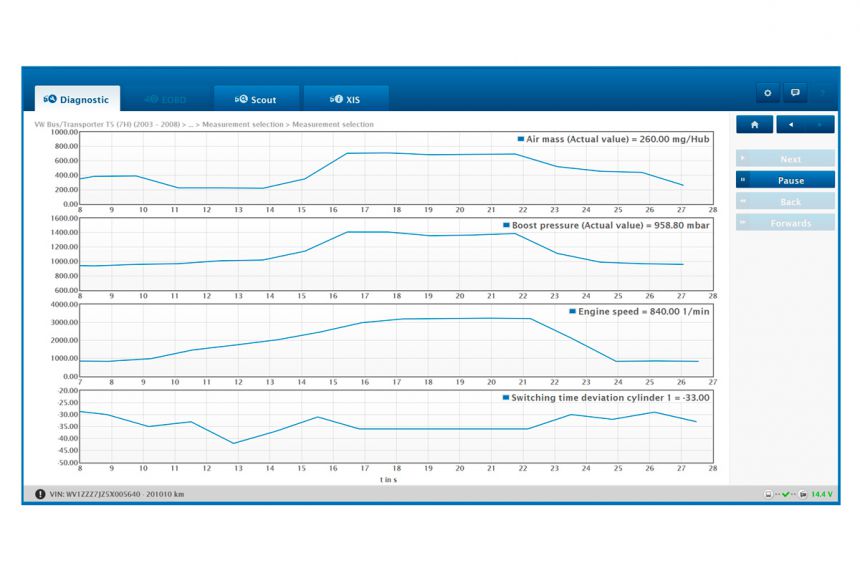860x573 pixels.
Task: Select Switching time deviation cylinder 1 label
Action: pos(610,398)
